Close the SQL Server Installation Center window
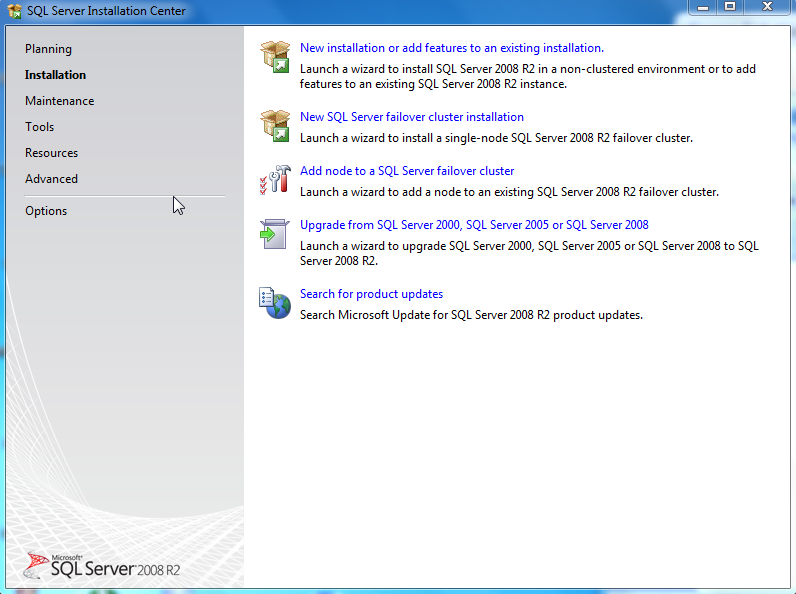Viewport: 796px width, 594px height. 767,7
